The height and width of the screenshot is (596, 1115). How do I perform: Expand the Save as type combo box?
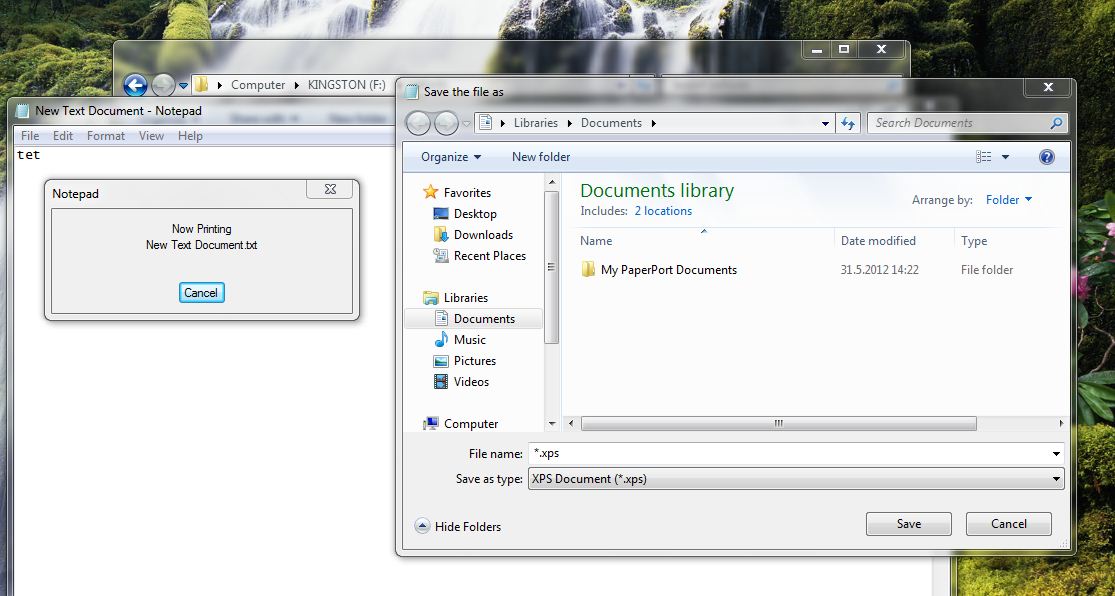click(1057, 479)
